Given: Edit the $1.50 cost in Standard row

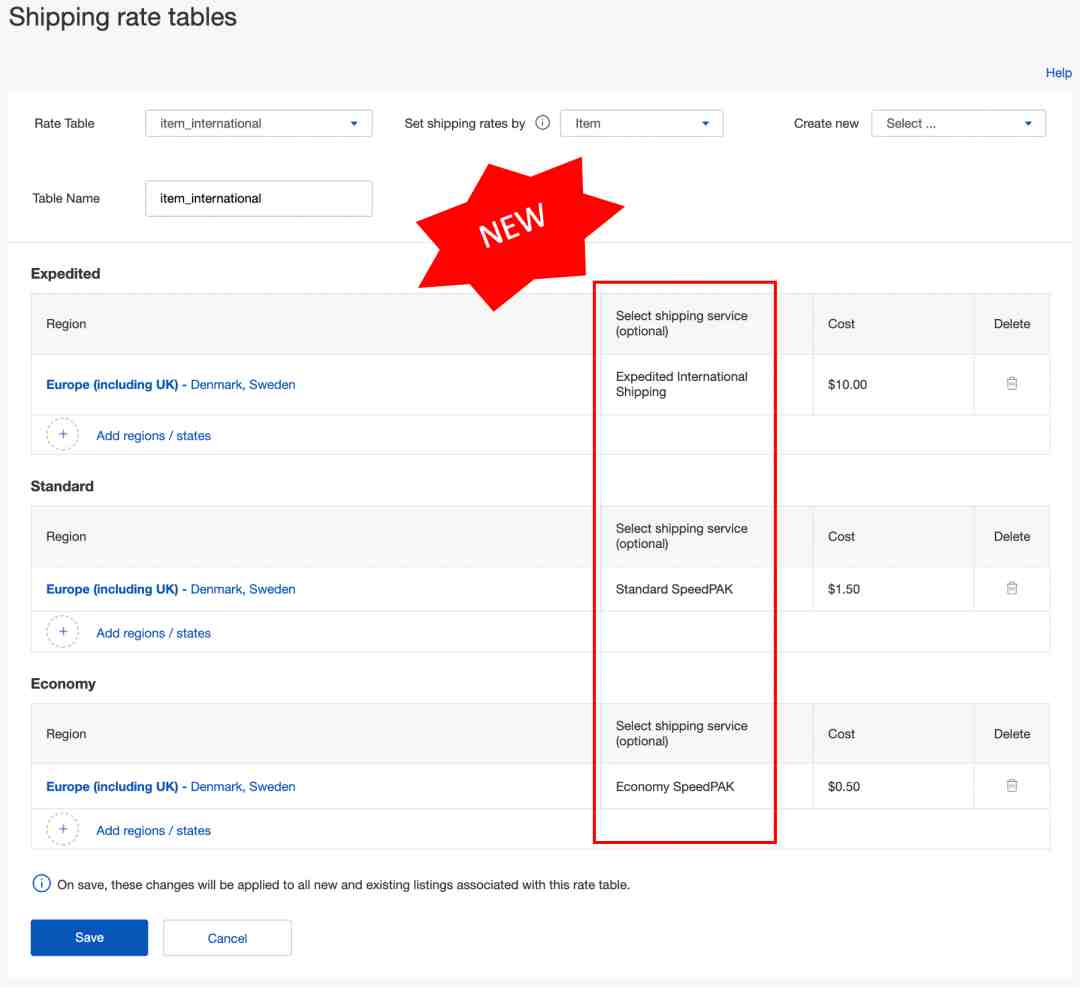Looking at the screenshot, I should (x=844, y=589).
